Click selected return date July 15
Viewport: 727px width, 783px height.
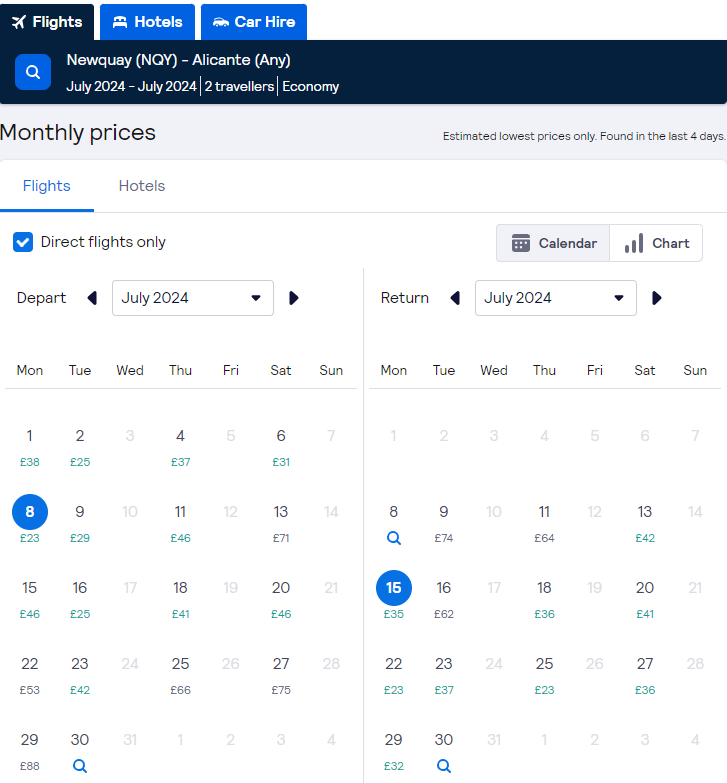coord(394,588)
